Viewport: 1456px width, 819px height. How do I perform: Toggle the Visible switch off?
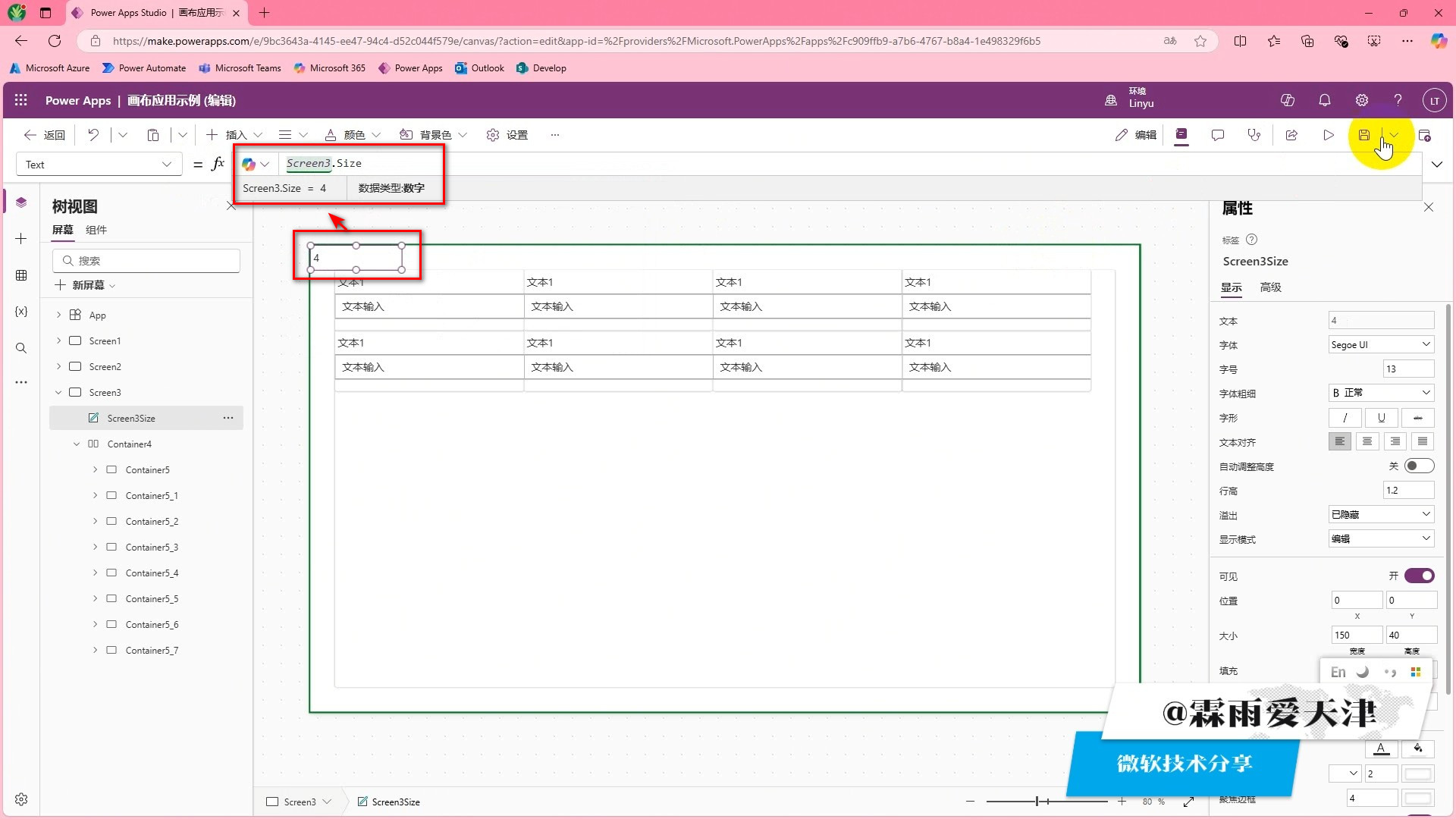[x=1419, y=576]
